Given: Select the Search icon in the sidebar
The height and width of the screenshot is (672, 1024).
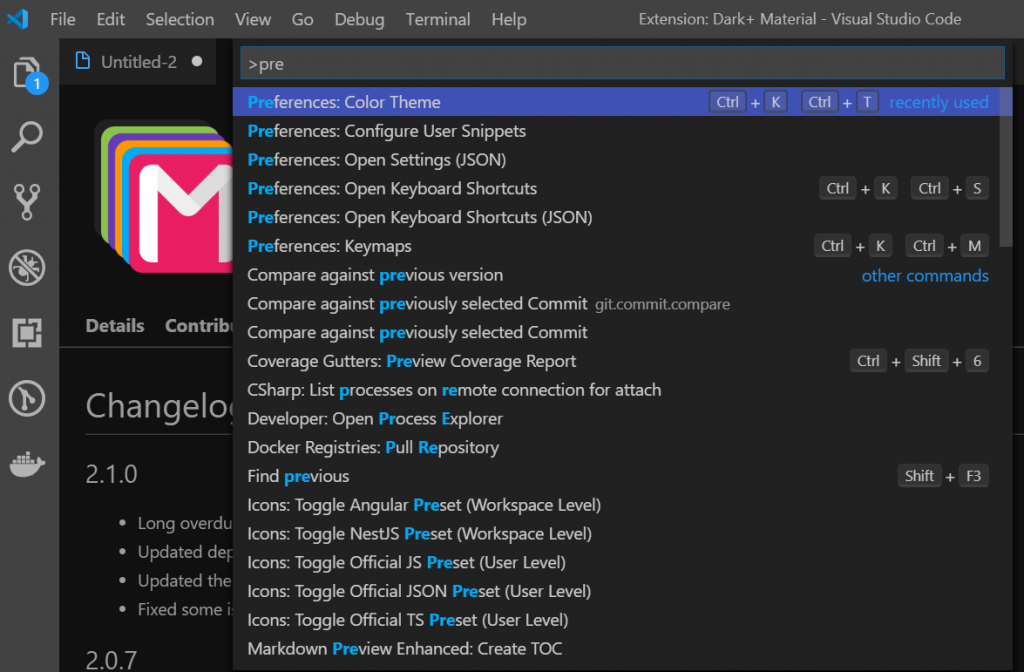Looking at the screenshot, I should (x=27, y=137).
